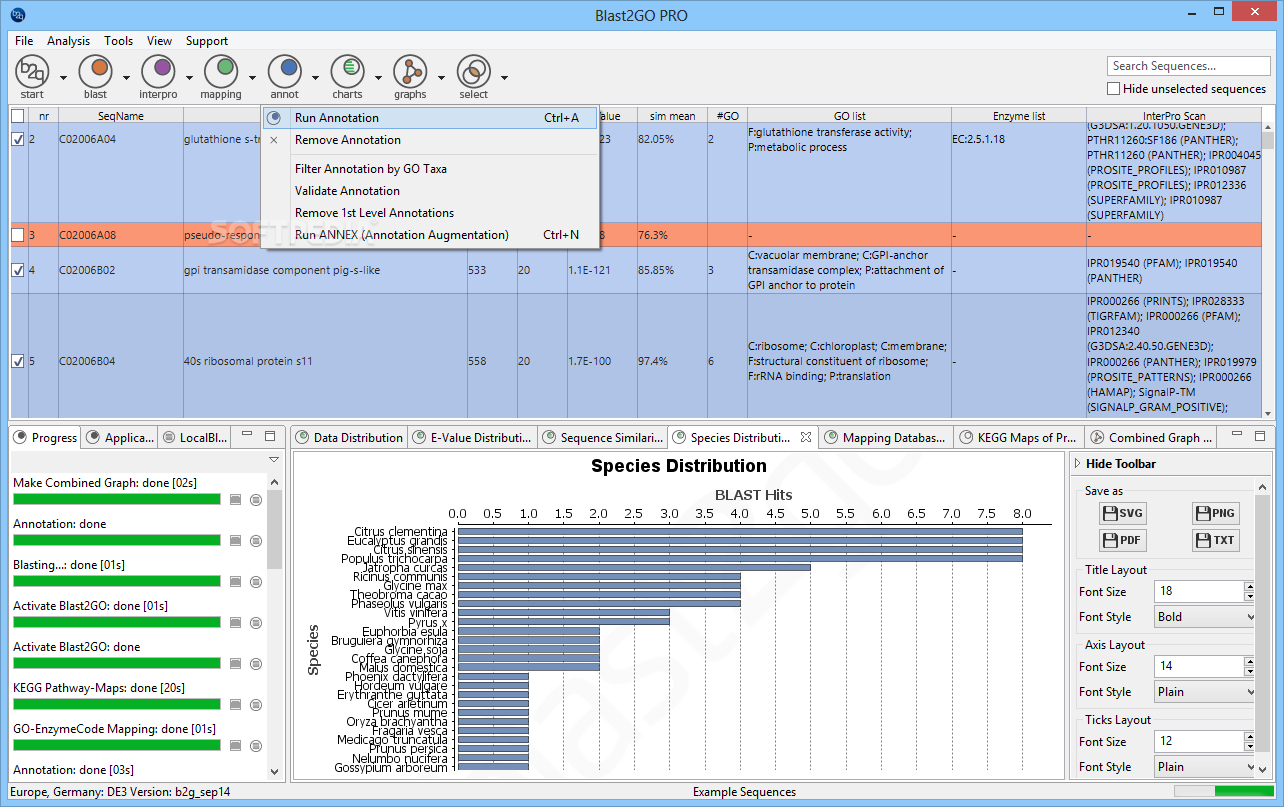Open the Tools menu
Screen dimensions: 1284x807
[119, 41]
